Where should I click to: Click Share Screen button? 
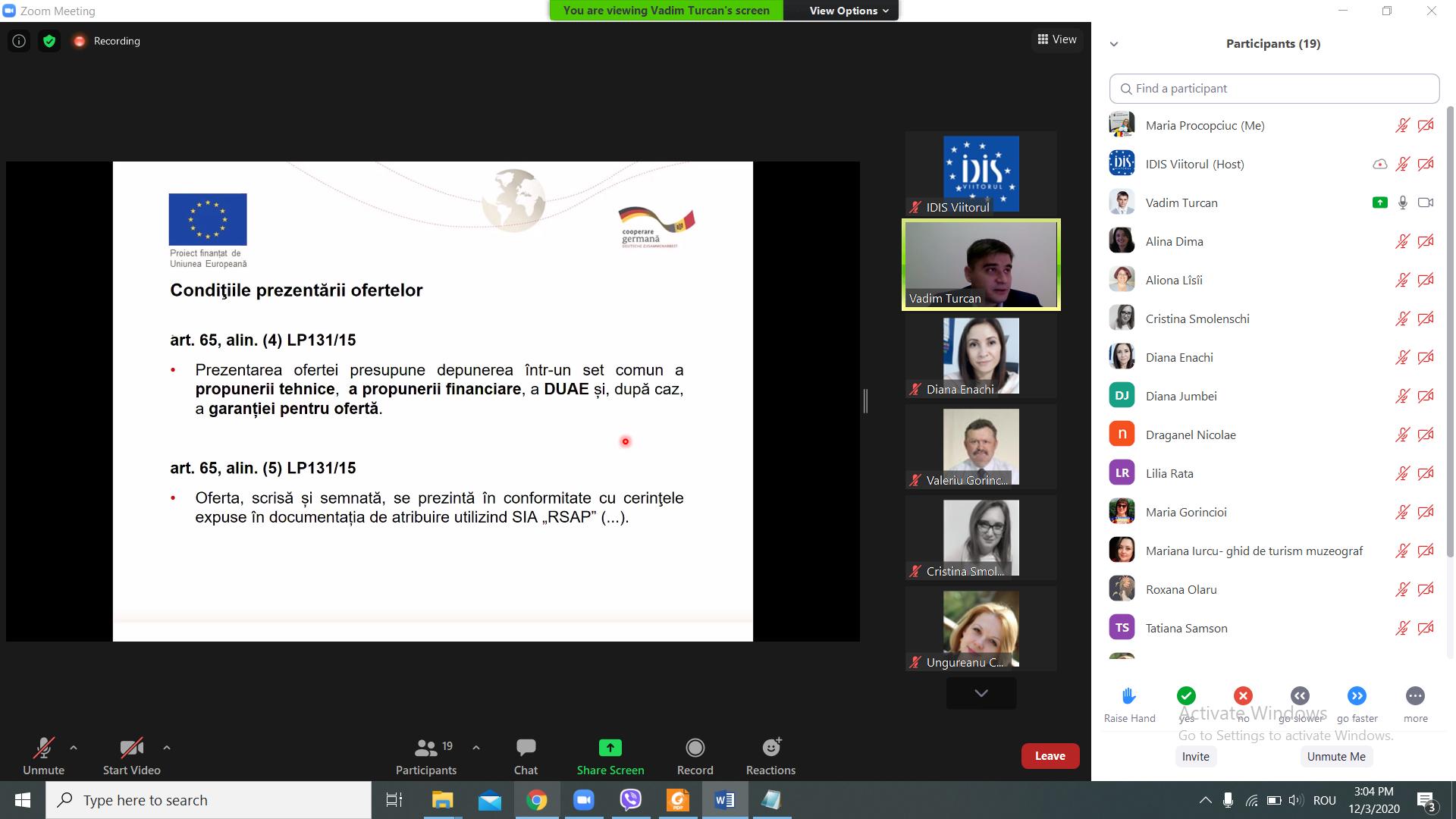610,756
